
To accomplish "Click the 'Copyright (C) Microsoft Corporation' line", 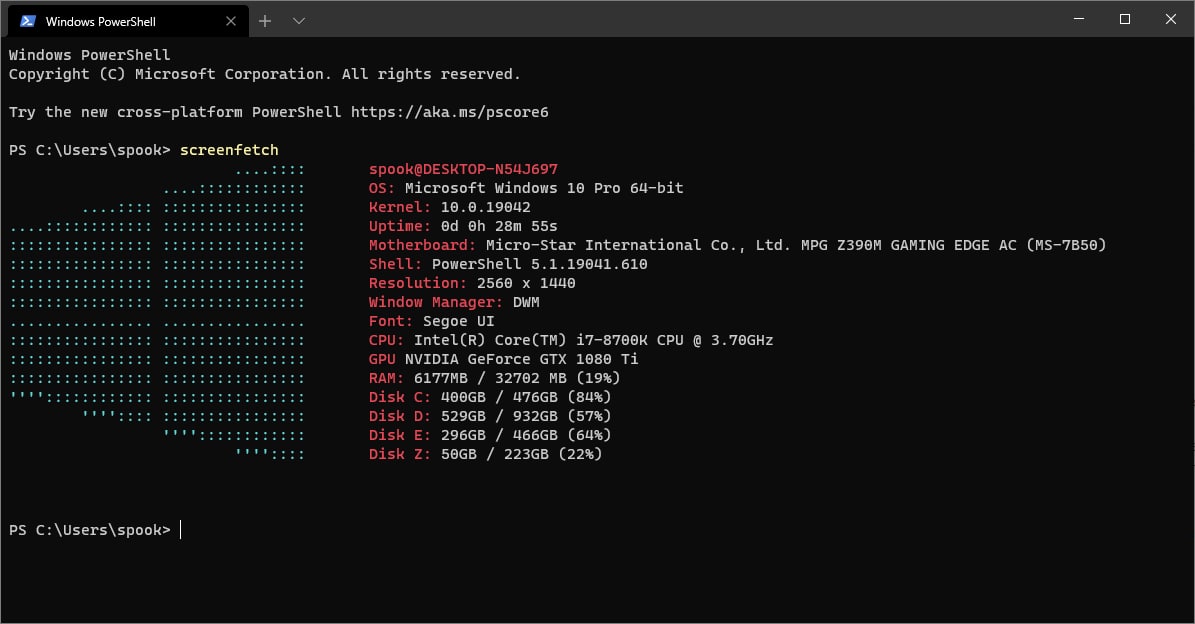I will coord(264,74).
